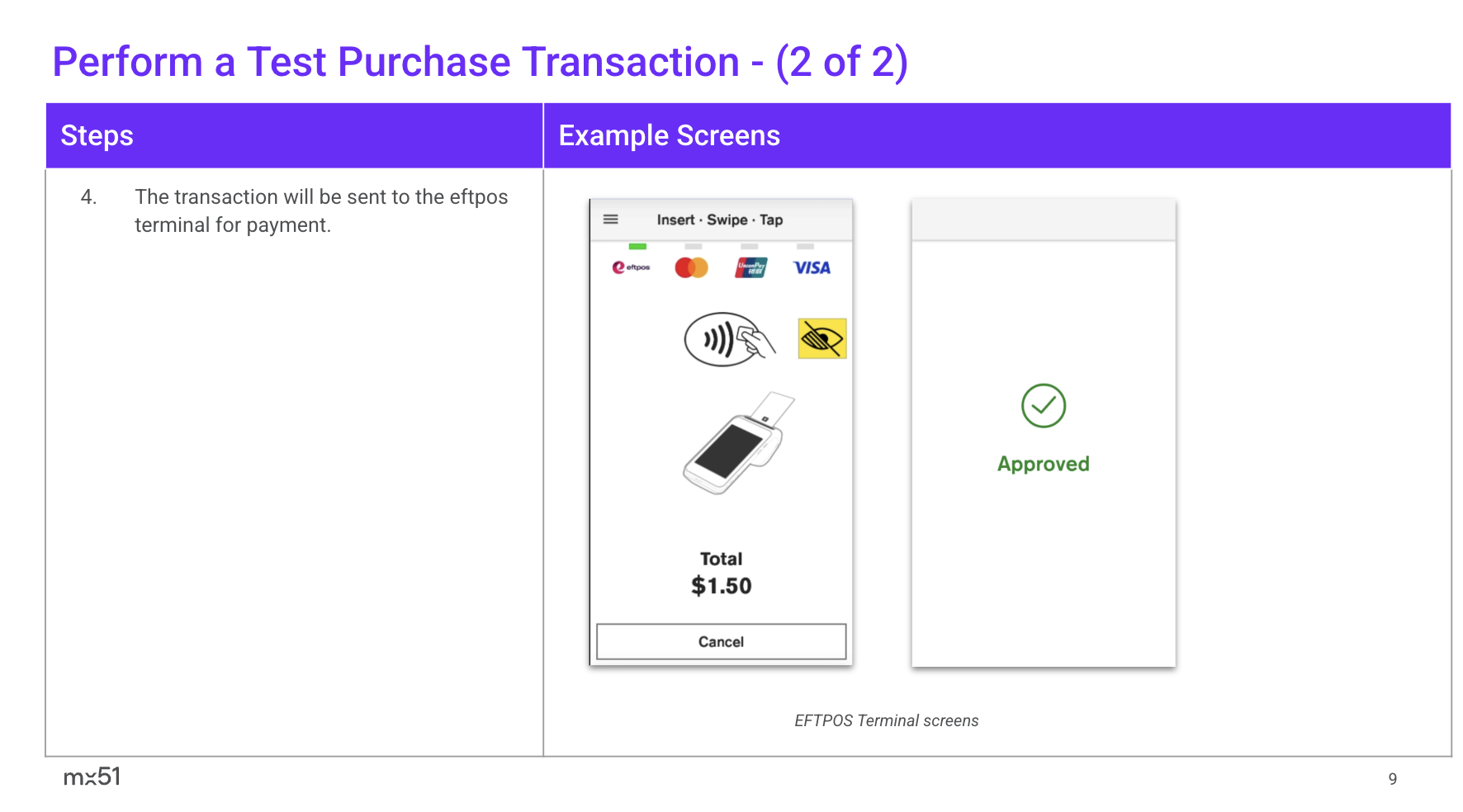Choose the VISA card logo
The width and height of the screenshot is (1463, 812).
pos(812,267)
